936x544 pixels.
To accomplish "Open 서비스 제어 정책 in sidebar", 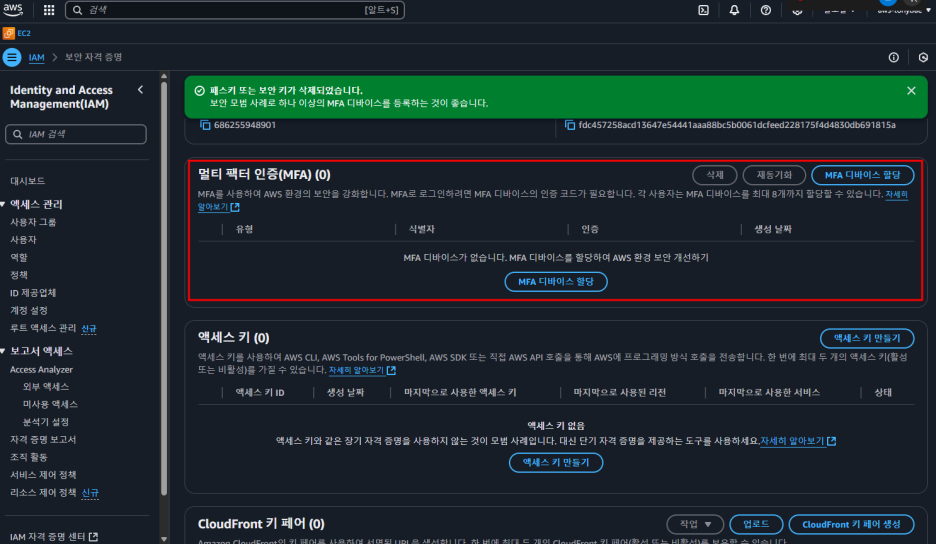I will [43, 475].
